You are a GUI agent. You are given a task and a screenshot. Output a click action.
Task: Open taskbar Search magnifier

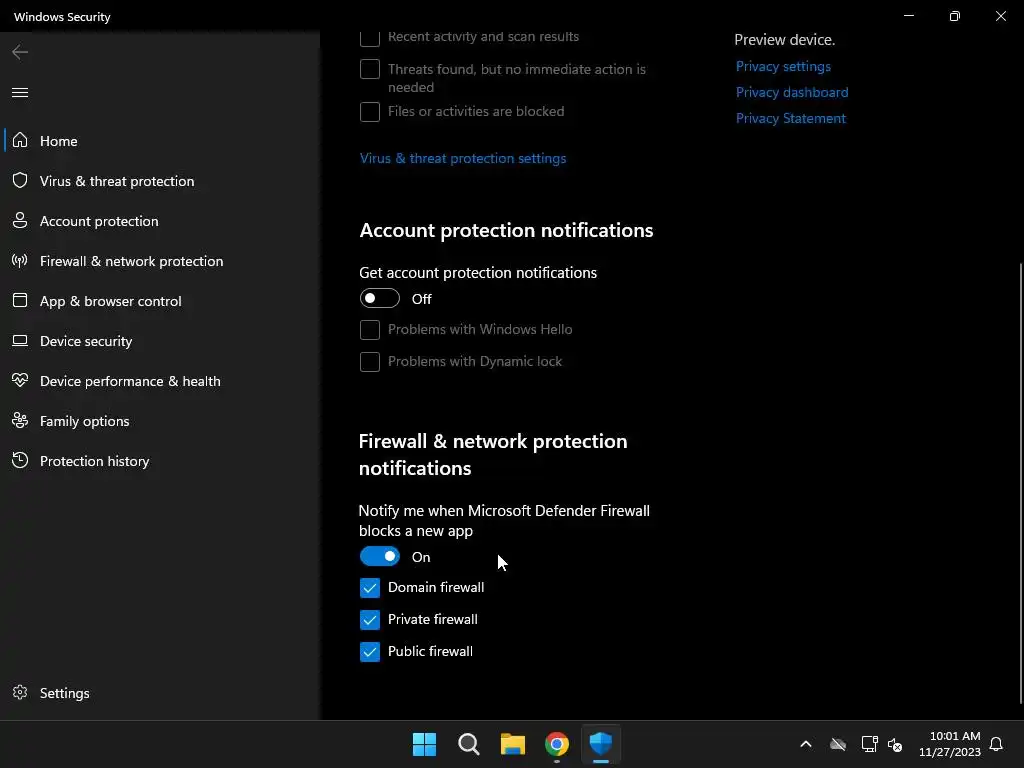[x=468, y=744]
